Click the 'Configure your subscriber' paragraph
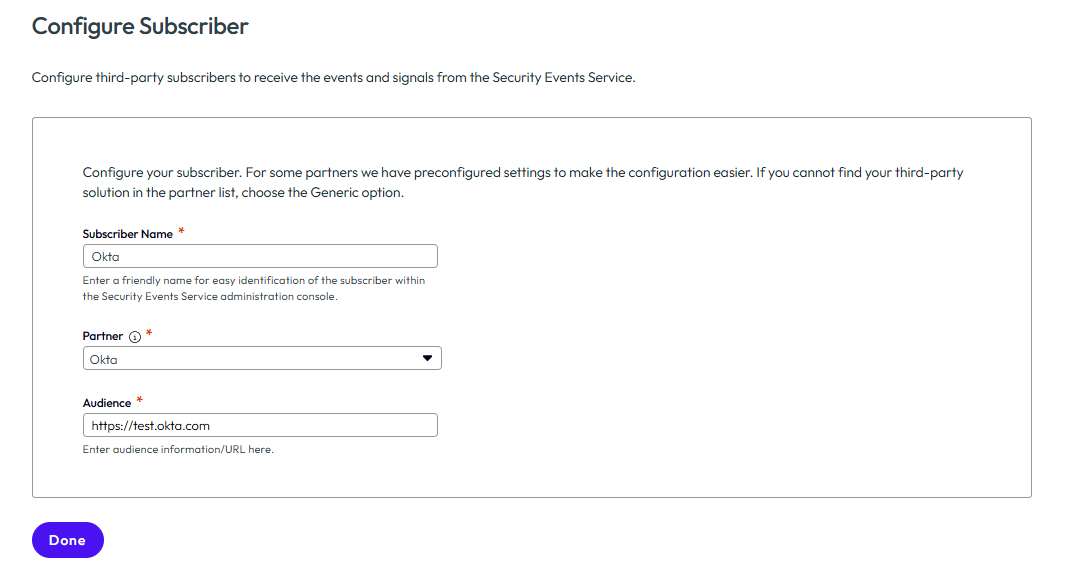 pyautogui.click(x=523, y=182)
